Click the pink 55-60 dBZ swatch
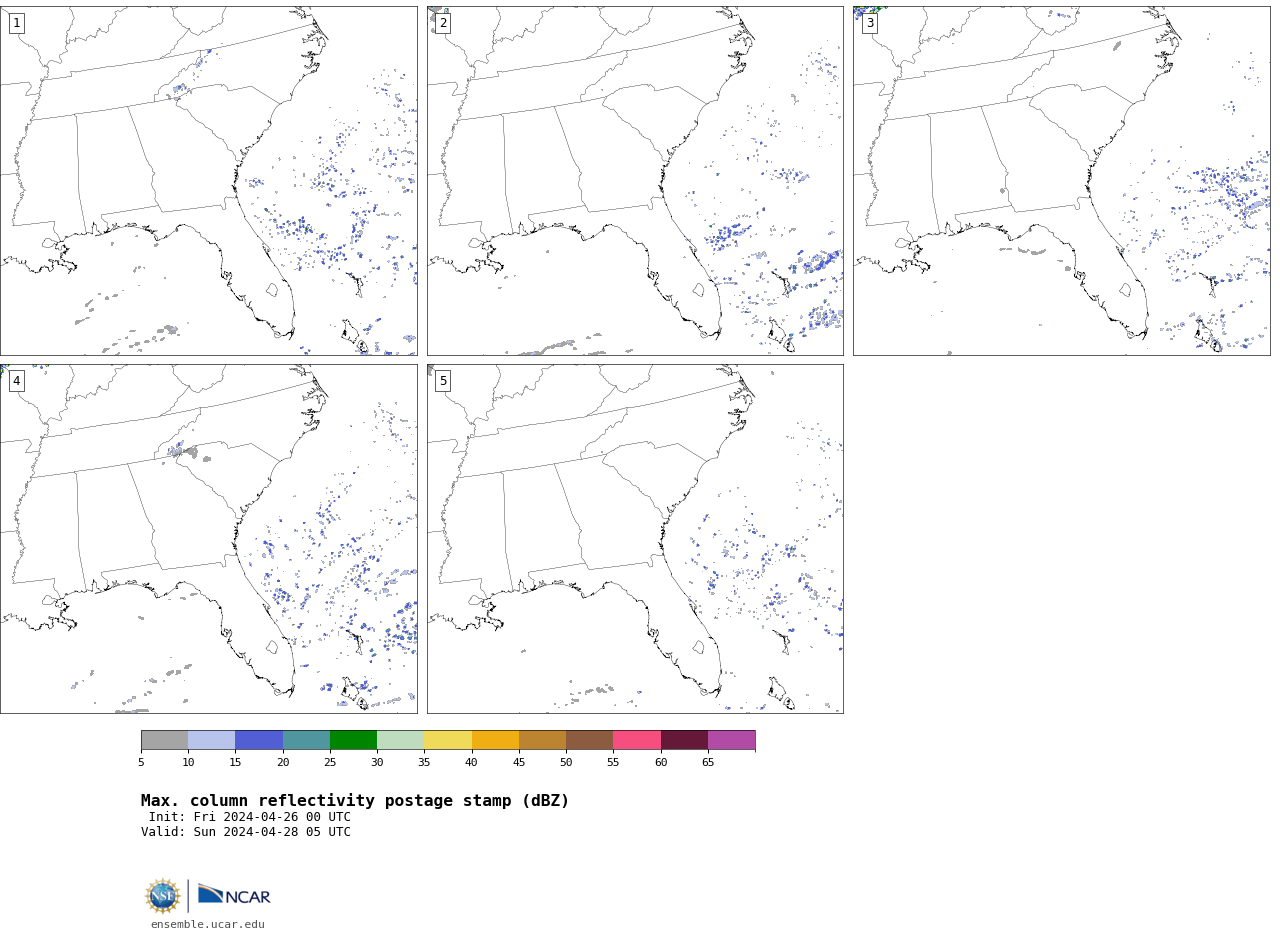 [637, 740]
